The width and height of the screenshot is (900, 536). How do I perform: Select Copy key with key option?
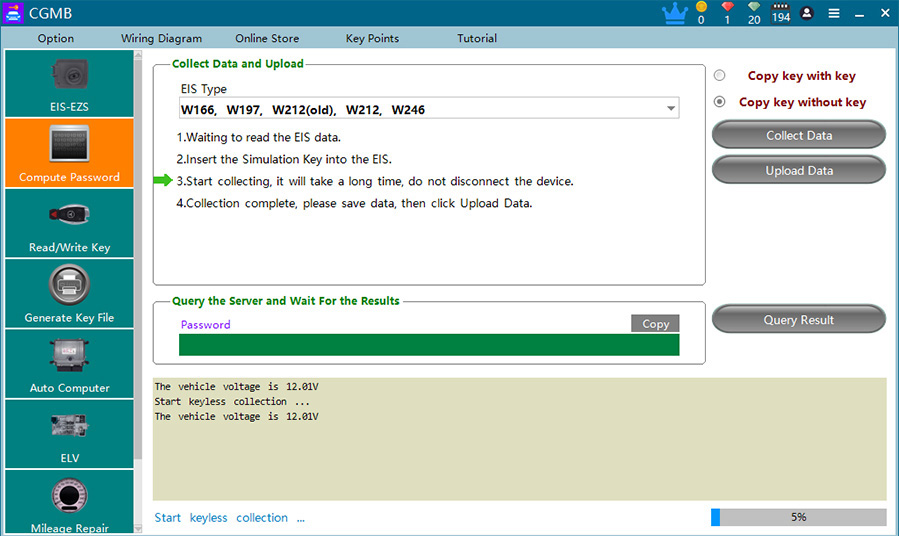click(x=720, y=76)
